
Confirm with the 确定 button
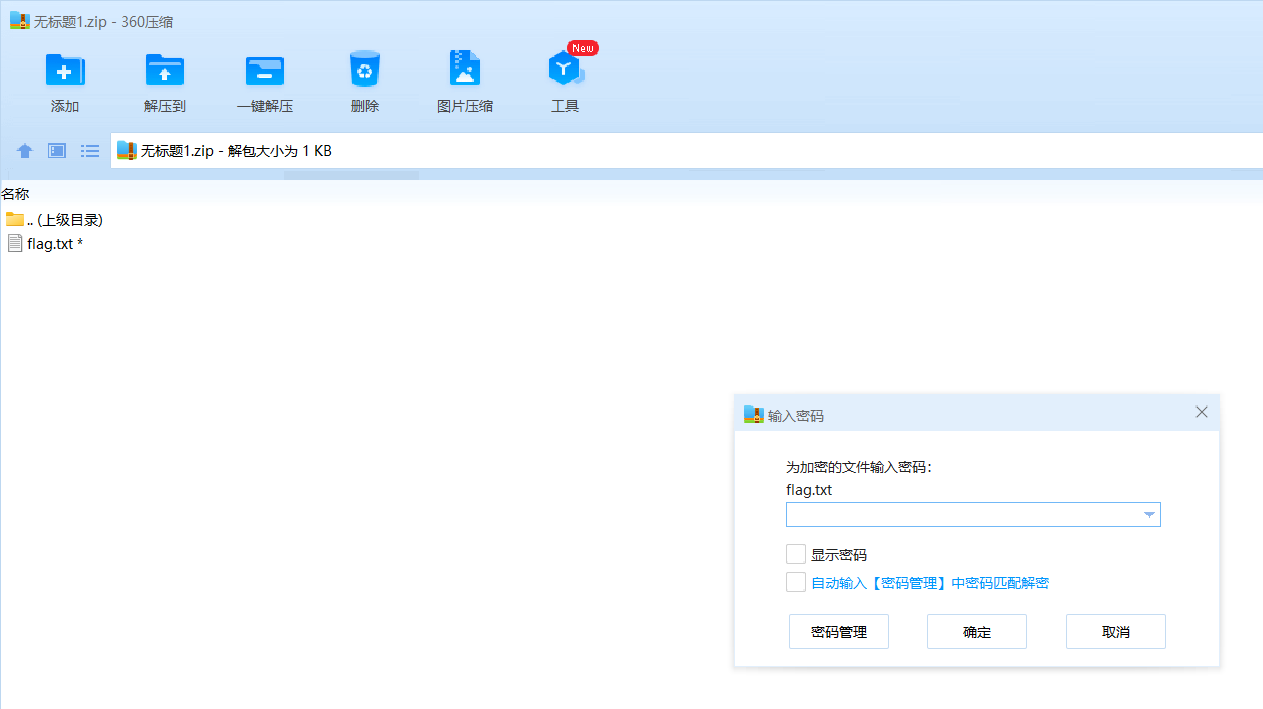(977, 632)
